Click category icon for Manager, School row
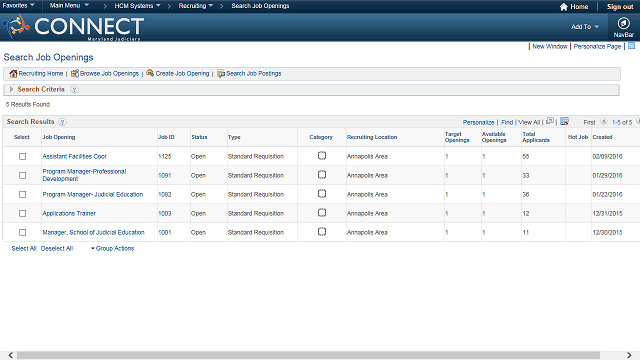Viewport: 640px width, 360px height. point(322,231)
